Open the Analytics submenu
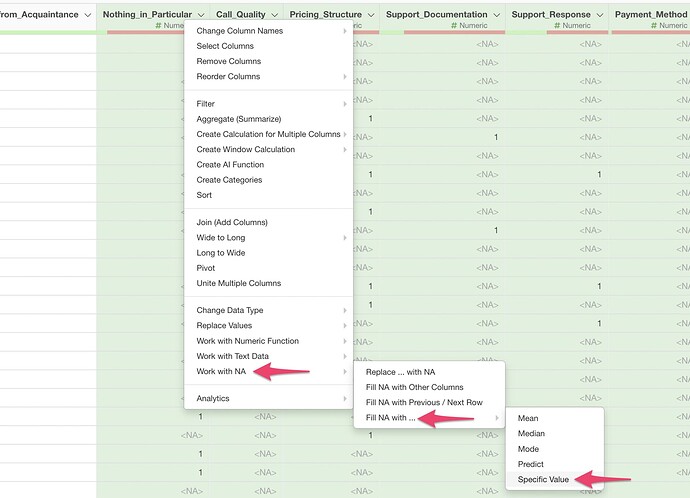Screen dimensions: 690x498 coord(213,398)
